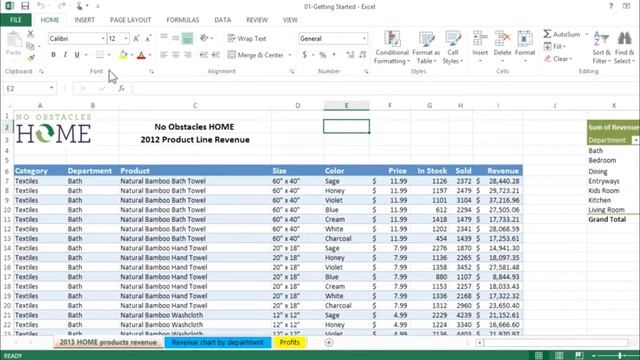
Task: Apply Italic formatting
Action: (x=65, y=55)
